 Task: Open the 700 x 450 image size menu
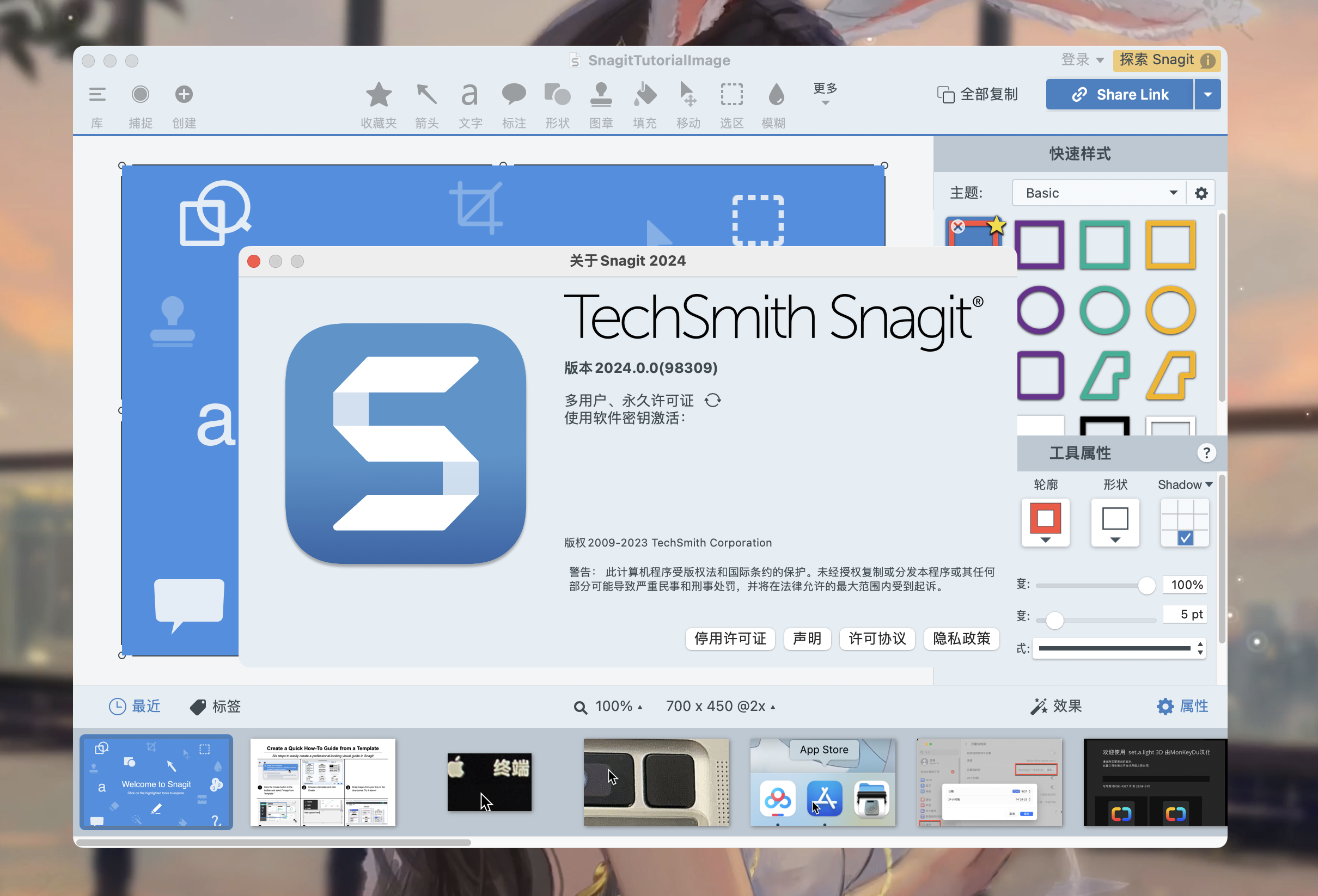tap(720, 706)
